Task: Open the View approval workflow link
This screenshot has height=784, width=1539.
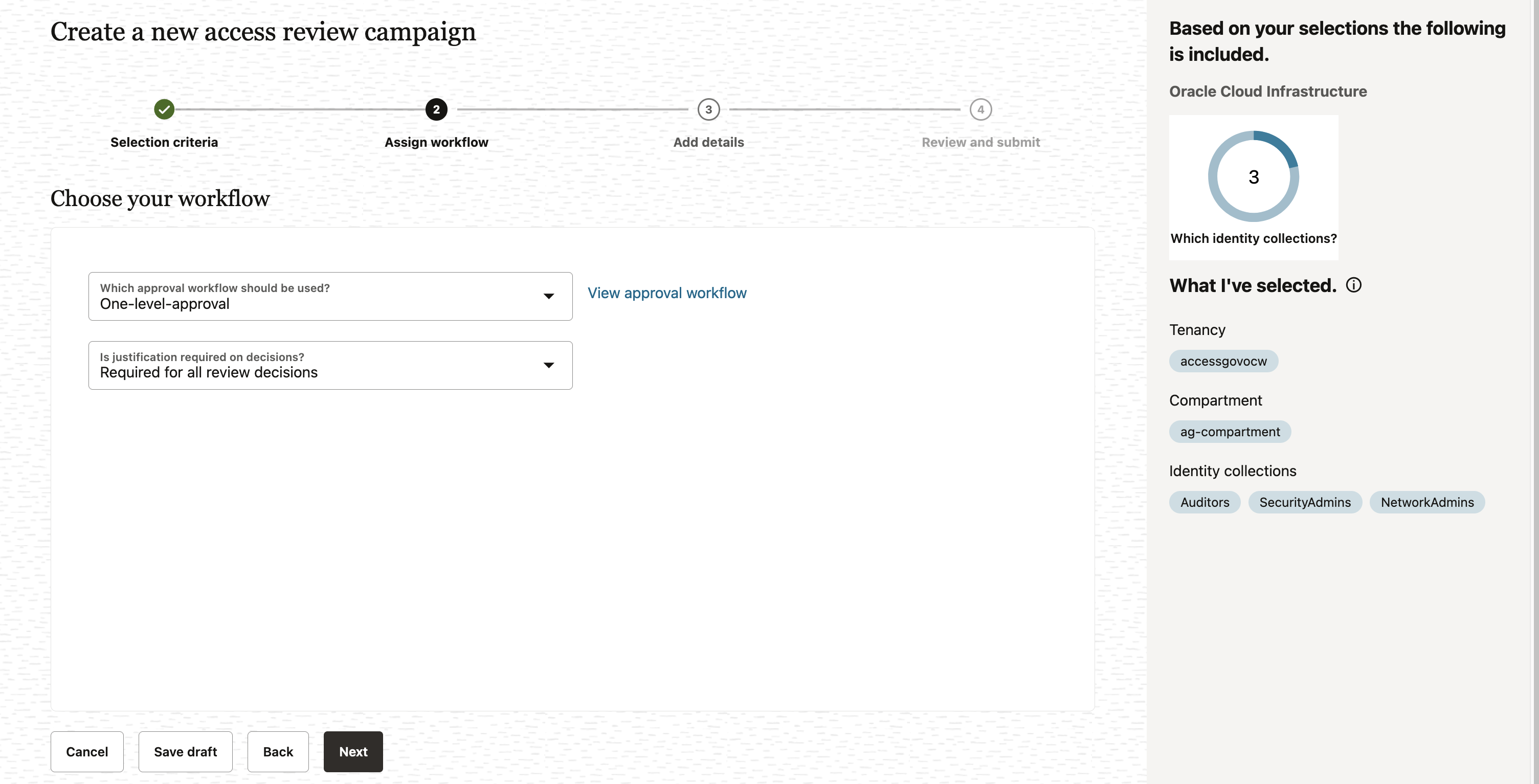Action: tap(667, 293)
